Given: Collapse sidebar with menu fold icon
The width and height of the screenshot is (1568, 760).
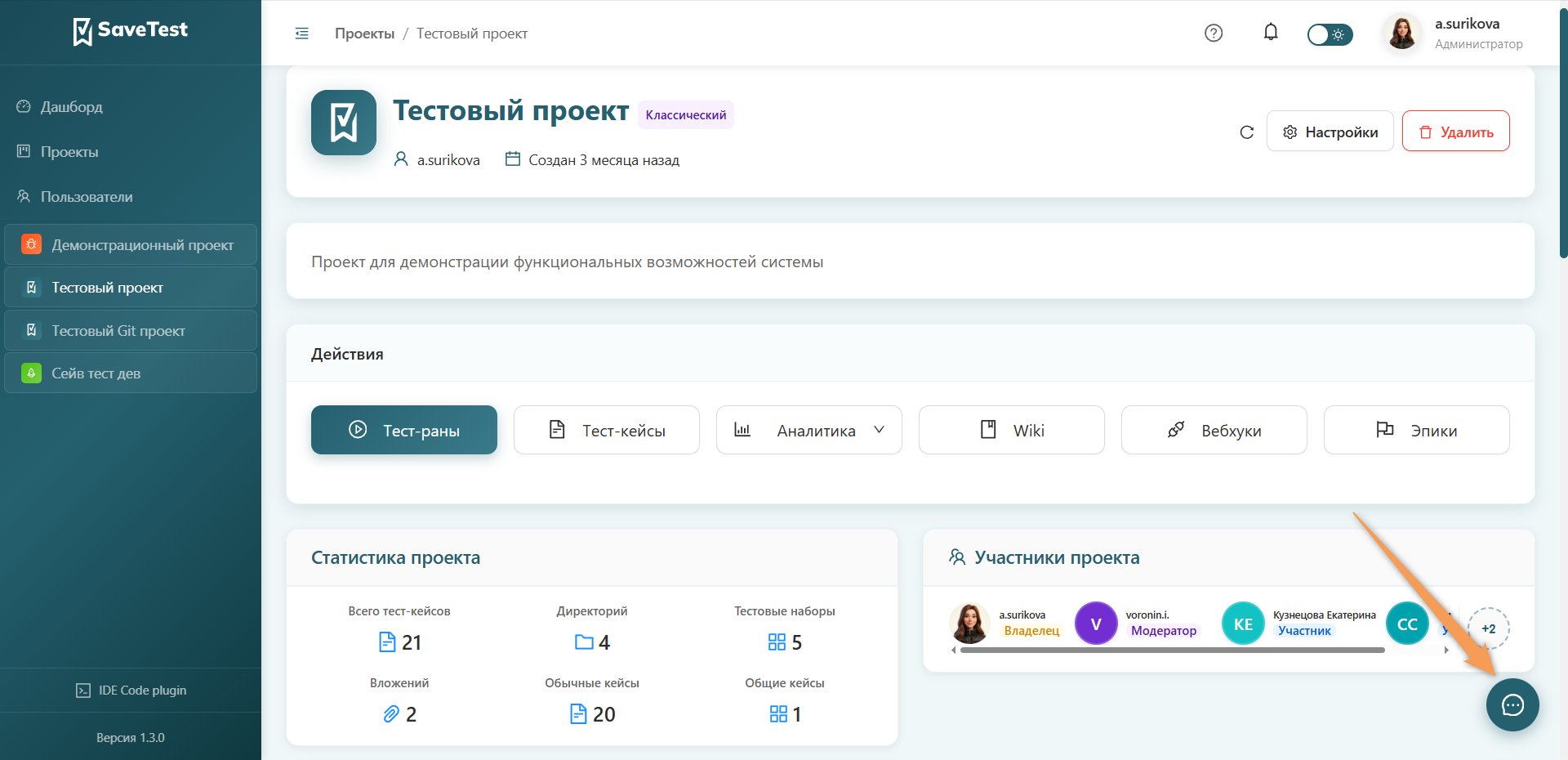Looking at the screenshot, I should click(302, 34).
